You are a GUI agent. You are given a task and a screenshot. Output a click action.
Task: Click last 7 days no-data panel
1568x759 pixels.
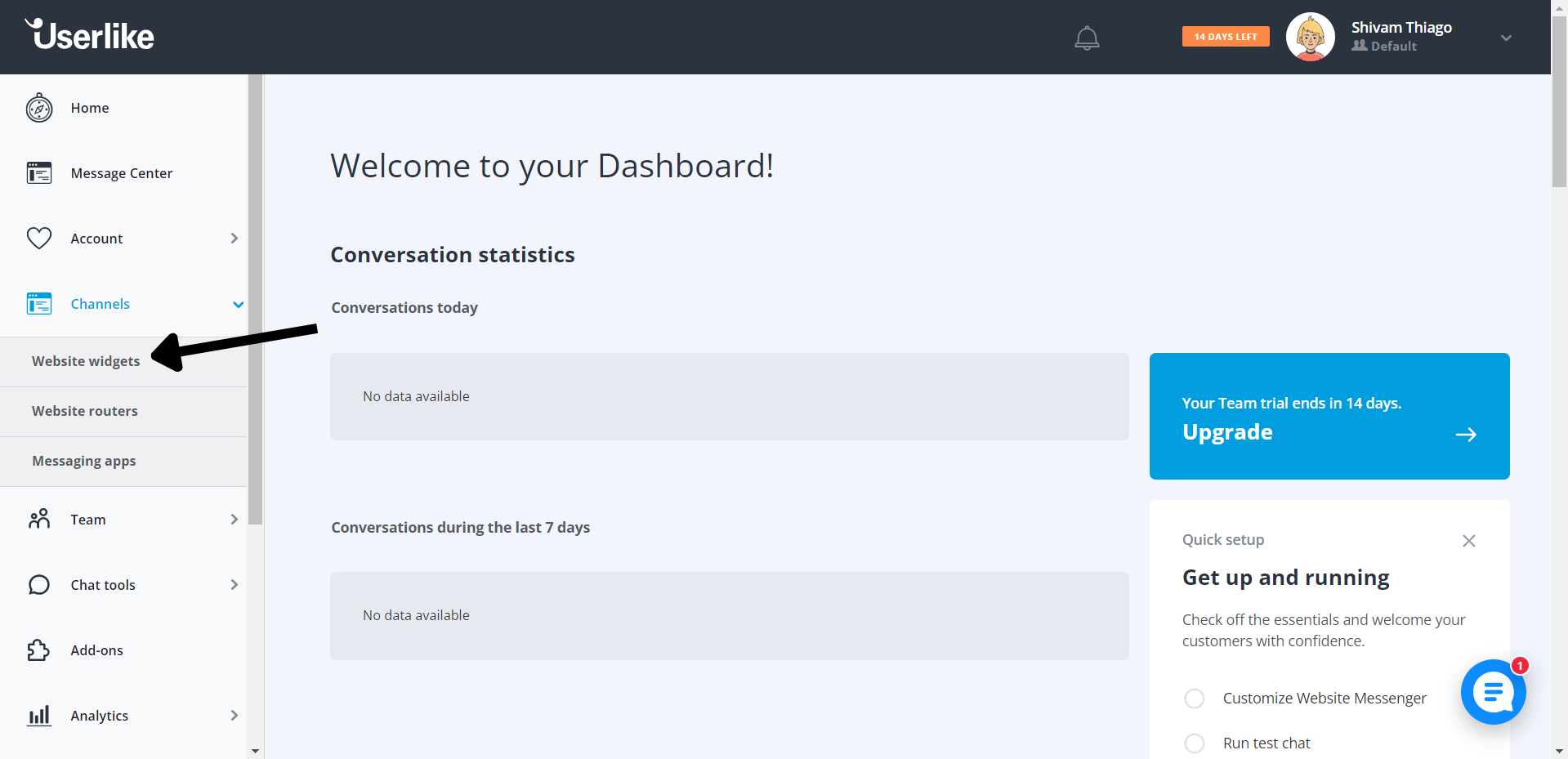pyautogui.click(x=730, y=616)
